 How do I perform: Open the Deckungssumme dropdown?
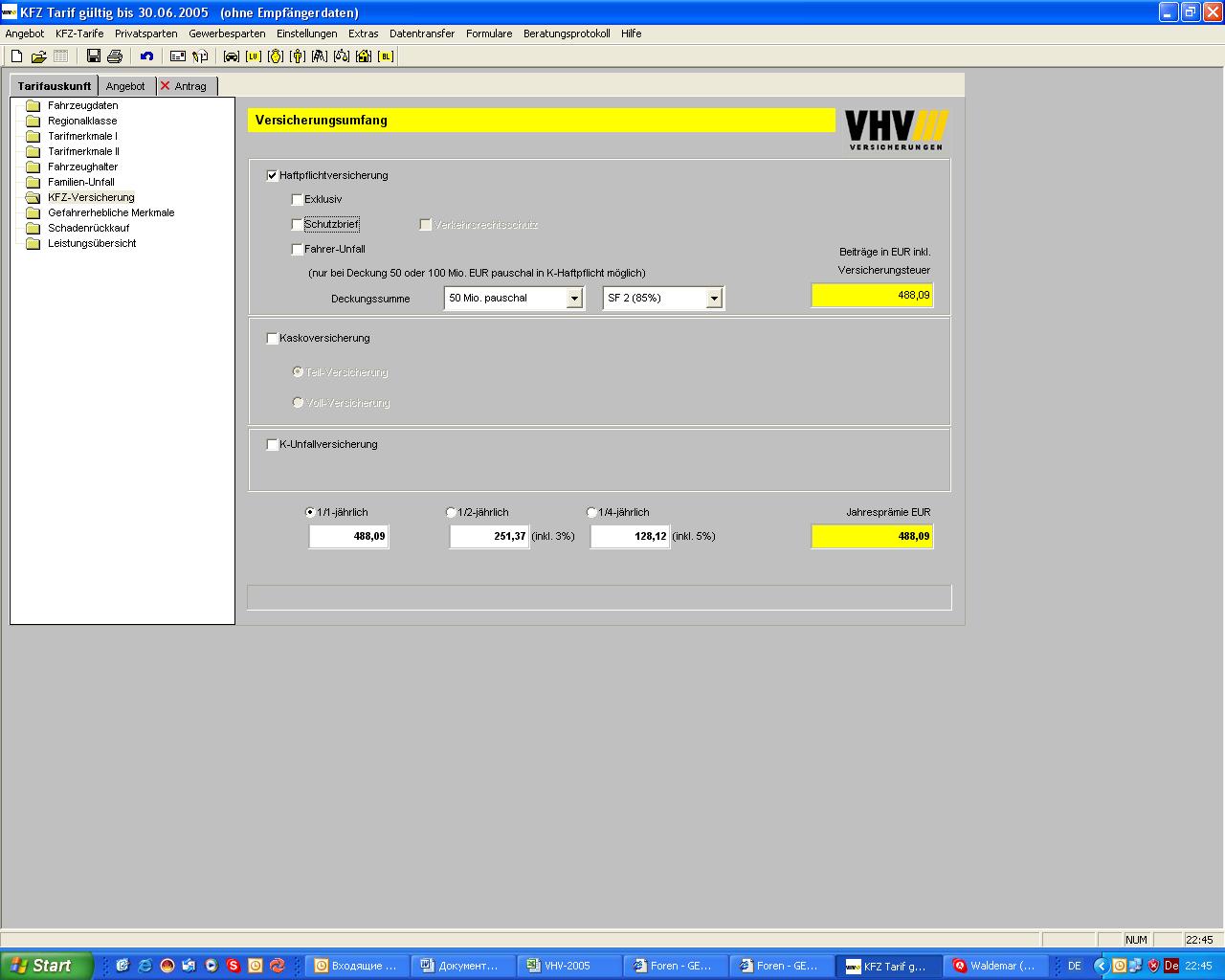coord(574,299)
